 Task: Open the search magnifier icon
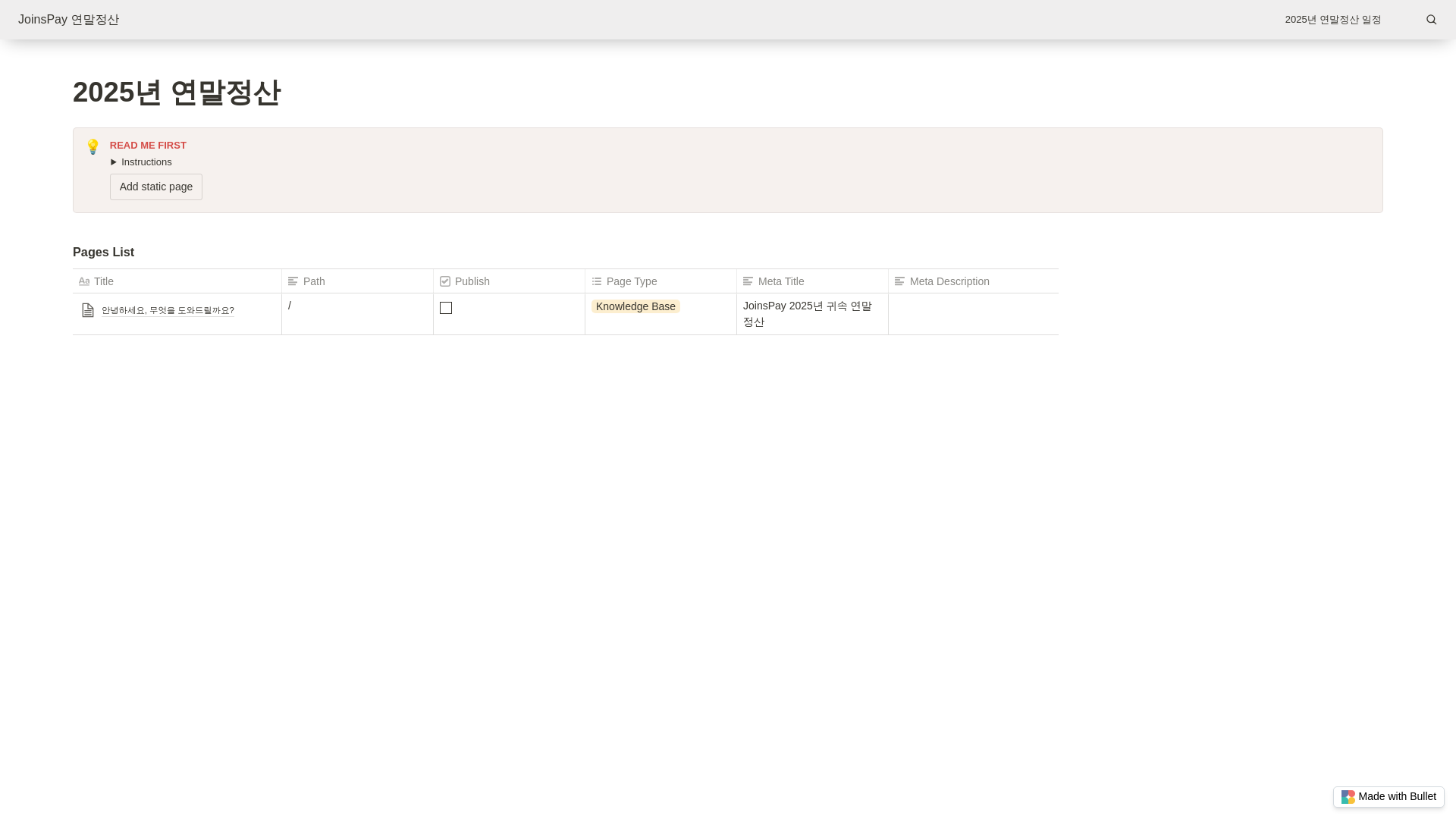1431,20
